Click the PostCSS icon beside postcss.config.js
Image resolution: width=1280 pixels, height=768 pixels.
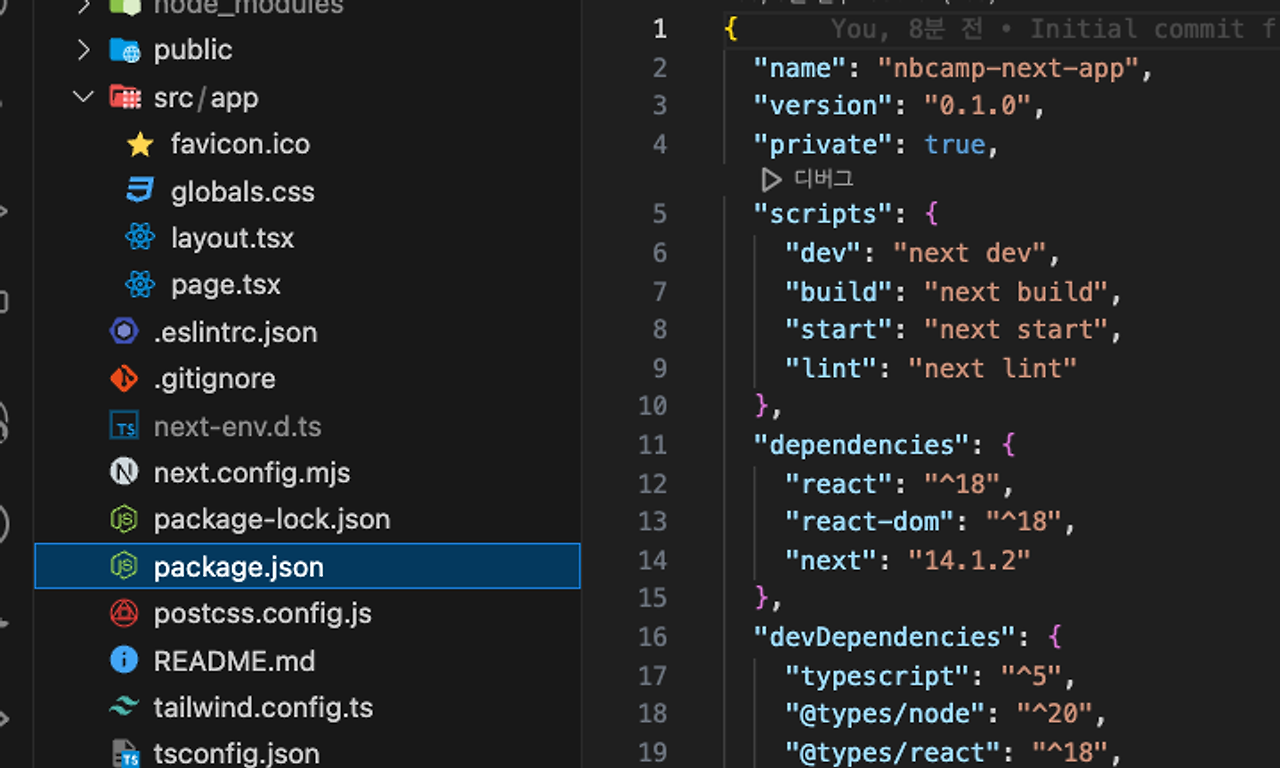coord(124,613)
